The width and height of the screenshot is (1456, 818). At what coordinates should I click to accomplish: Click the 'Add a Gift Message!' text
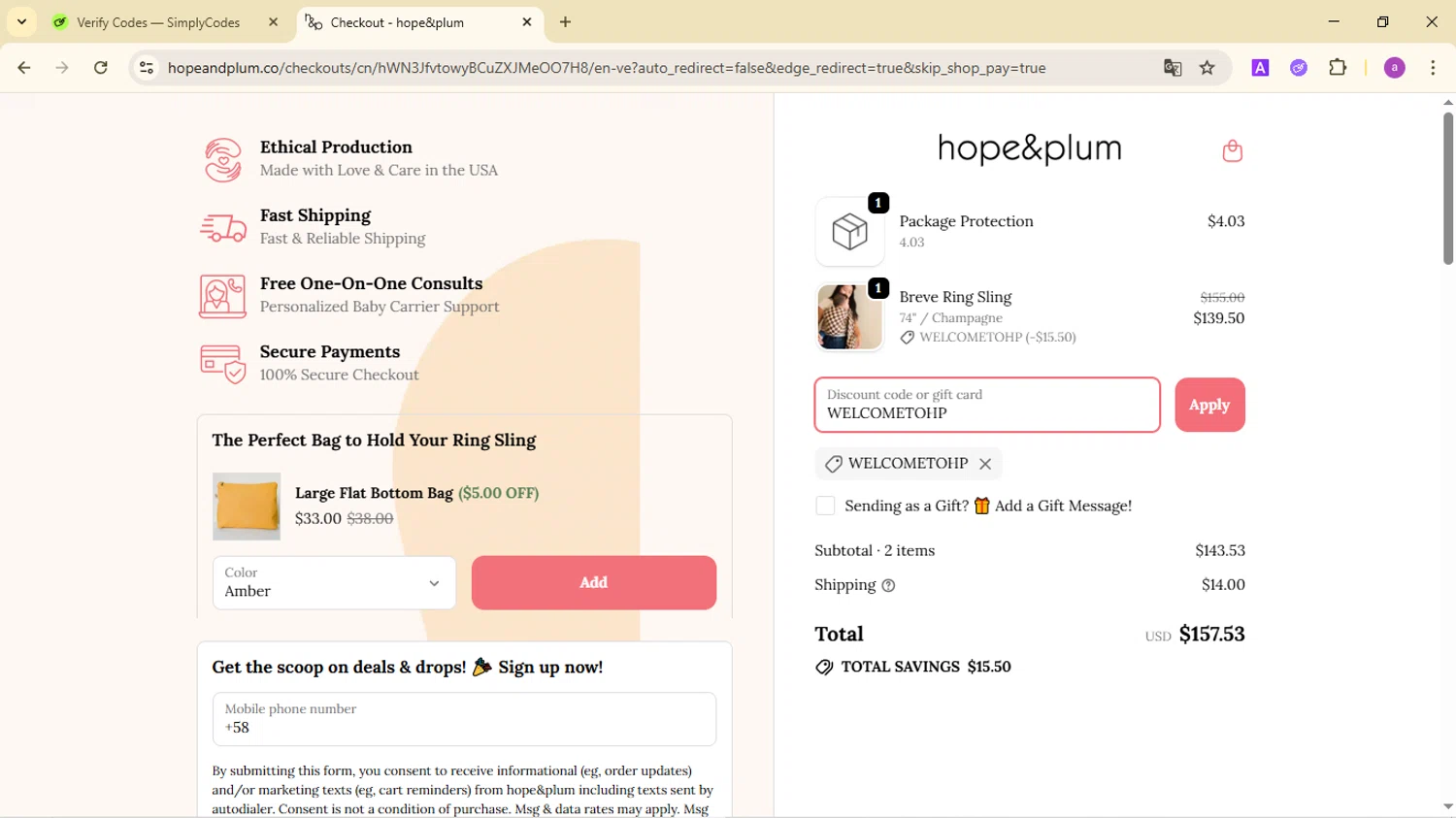pyautogui.click(x=1063, y=506)
